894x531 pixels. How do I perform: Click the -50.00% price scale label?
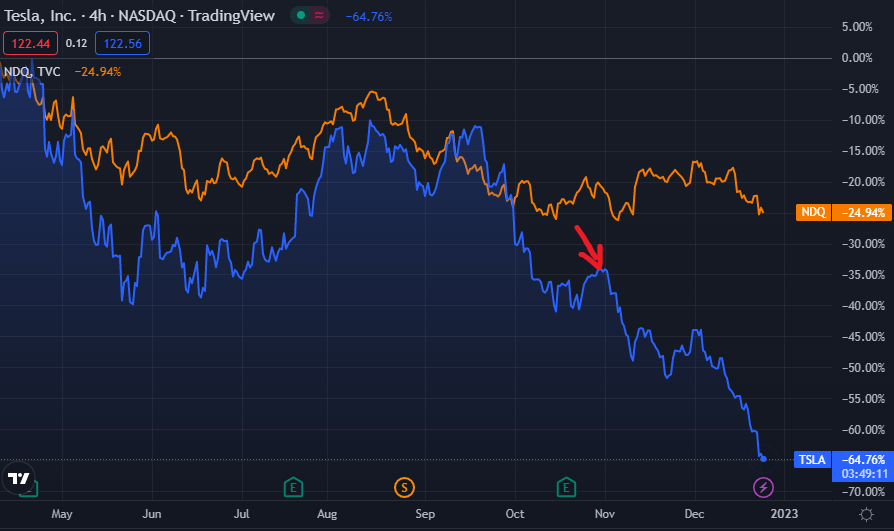click(x=863, y=368)
